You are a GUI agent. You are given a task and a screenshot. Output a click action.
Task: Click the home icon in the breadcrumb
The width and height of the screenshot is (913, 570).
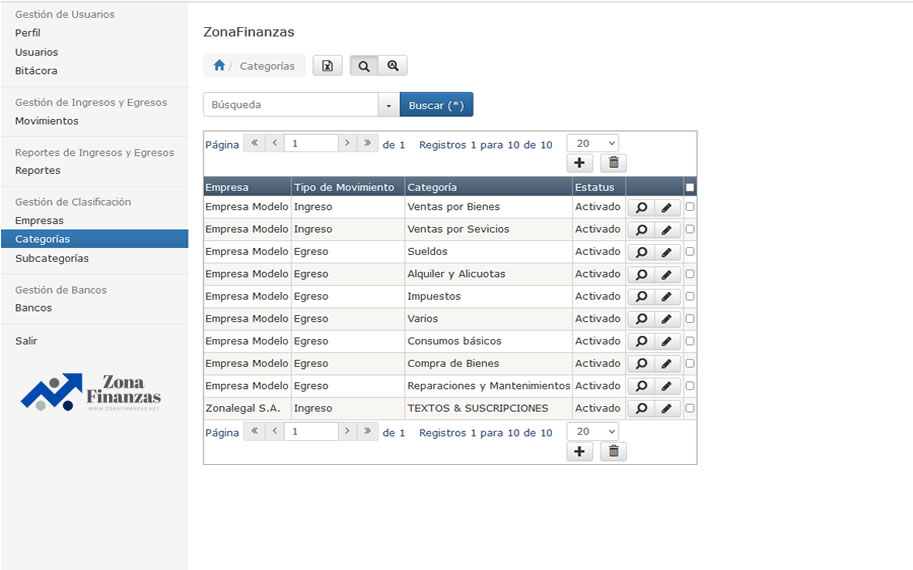(219, 66)
